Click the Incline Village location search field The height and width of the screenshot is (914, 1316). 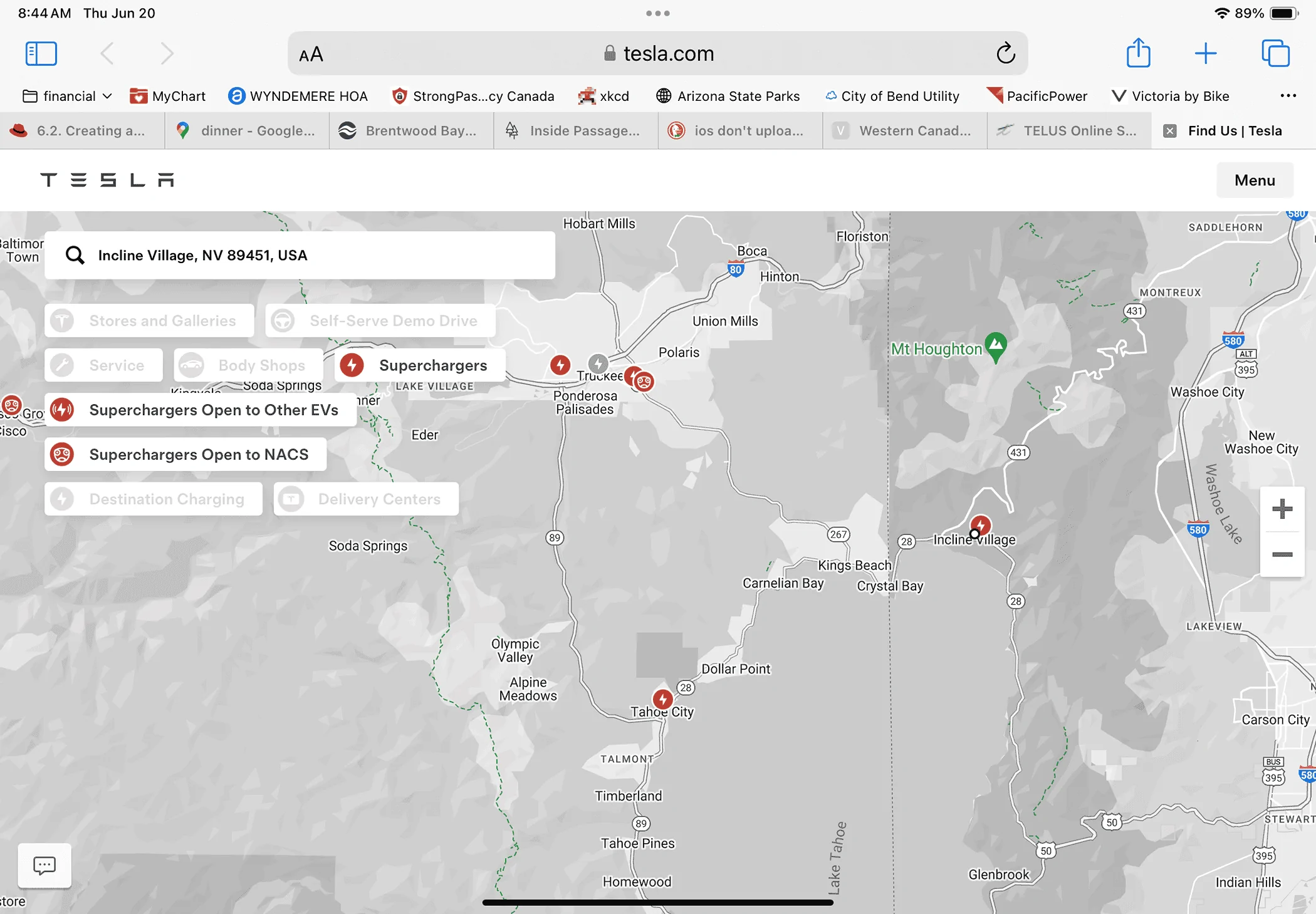point(300,255)
